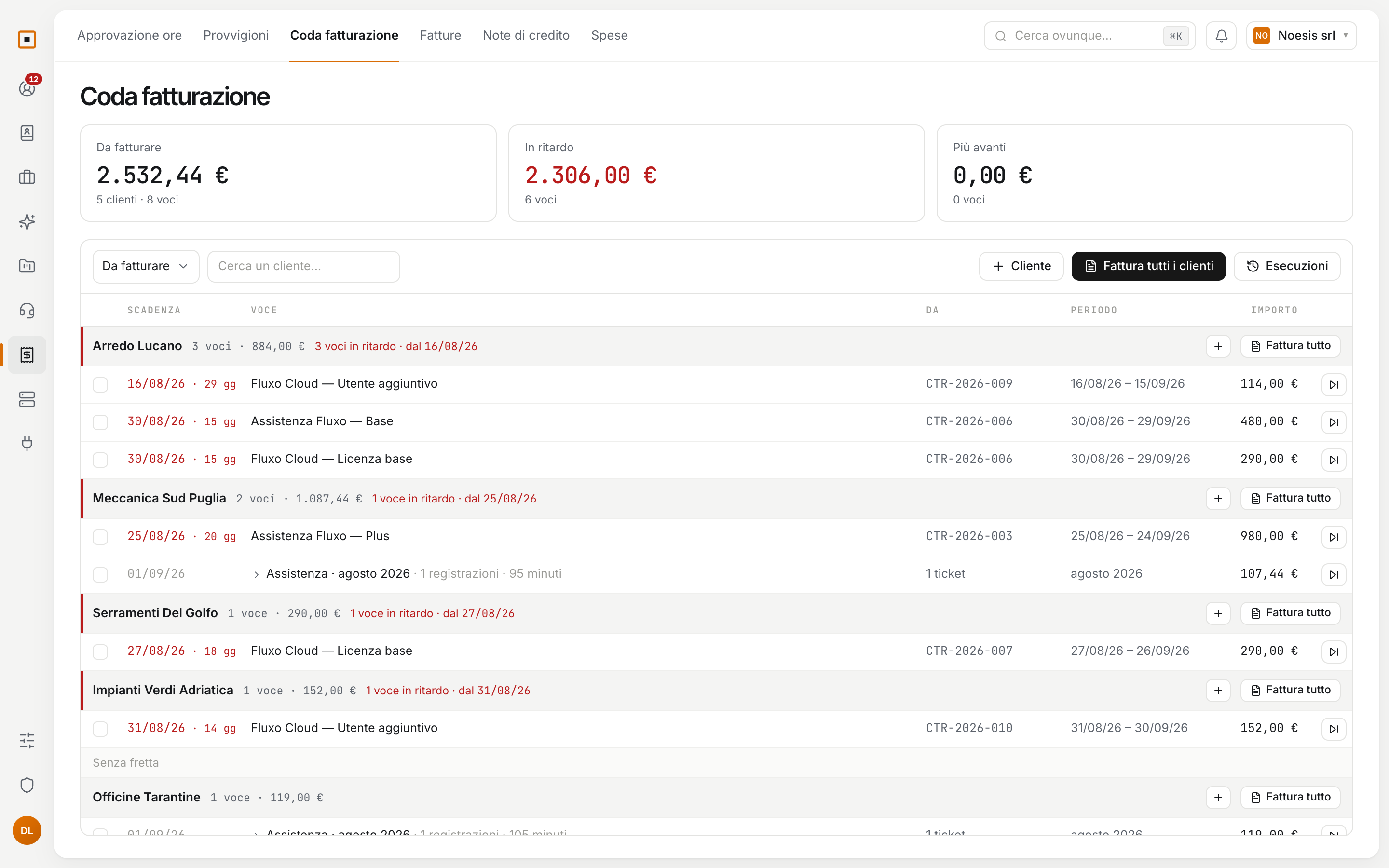Screen dimensions: 1389x868
Task: Open the plug integrations icon in sidebar
Action: pyautogui.click(x=27, y=443)
